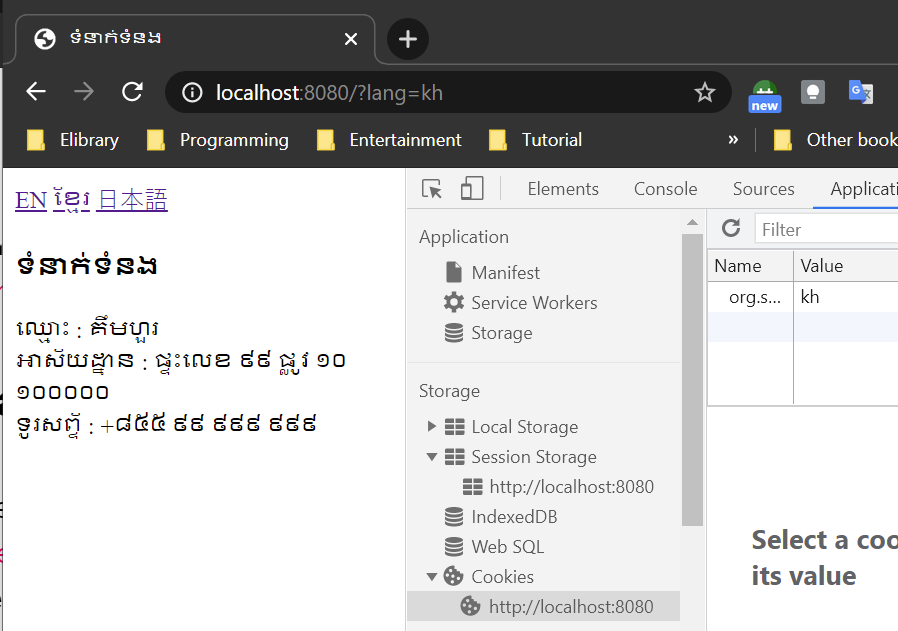The image size is (898, 631).
Task: Bookmark this page with the star icon
Action: tap(705, 93)
